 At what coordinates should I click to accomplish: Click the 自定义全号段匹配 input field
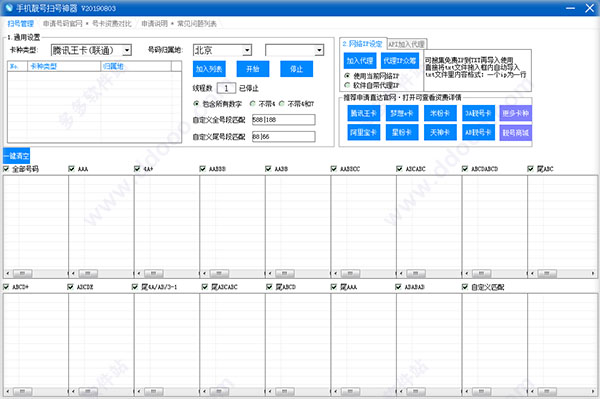[x=284, y=120]
